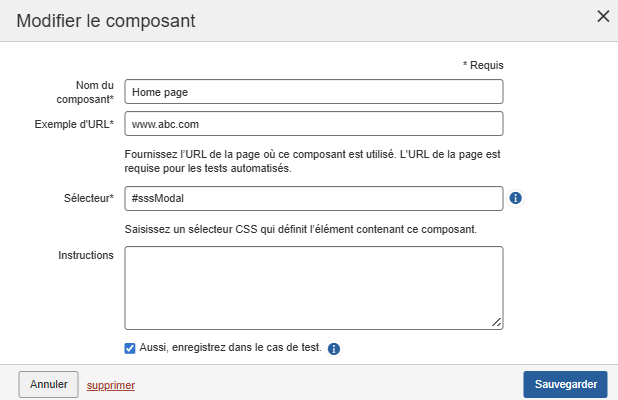Save changes with Sauvegarder button

pos(565,384)
